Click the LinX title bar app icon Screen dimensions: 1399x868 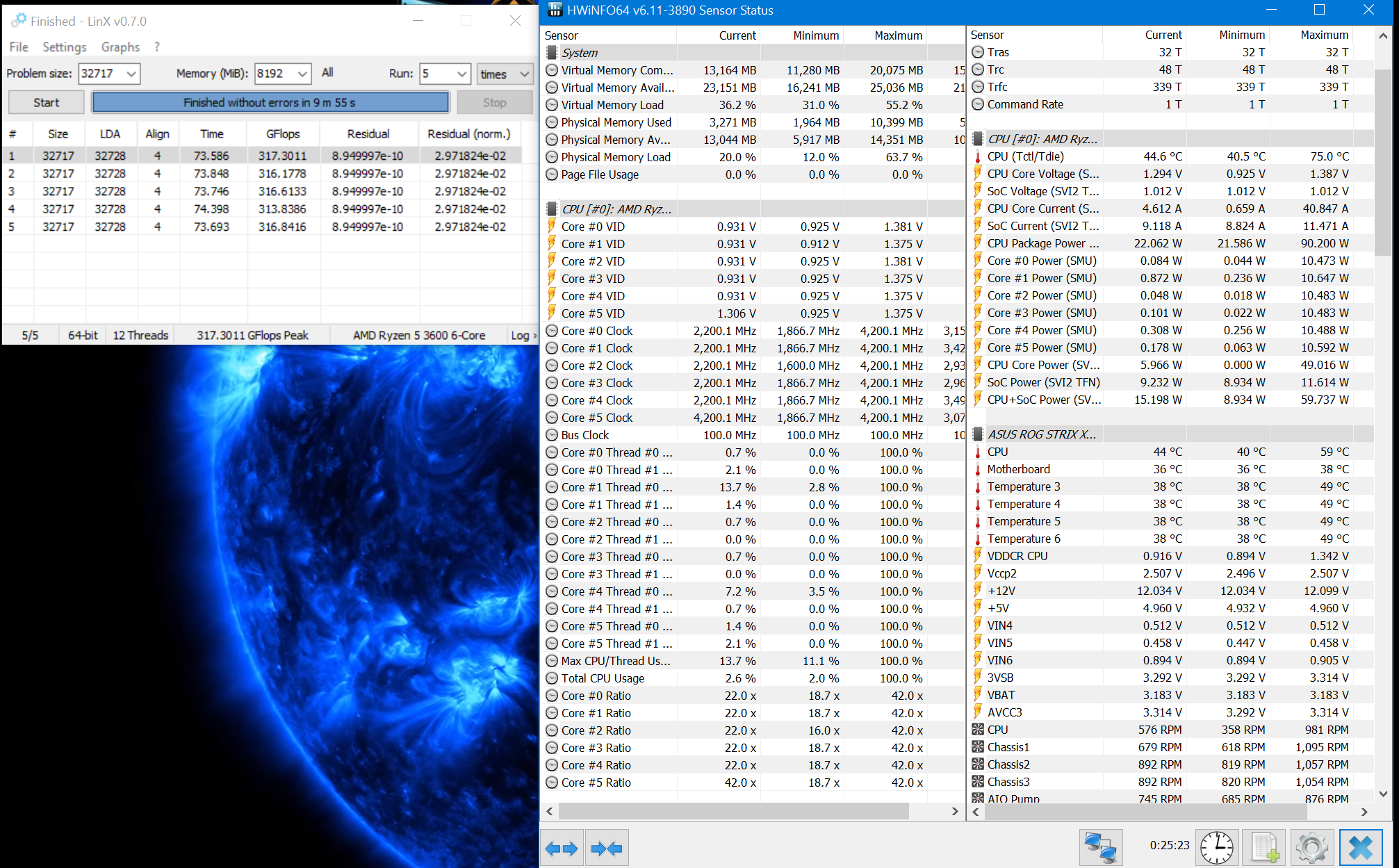(19, 21)
